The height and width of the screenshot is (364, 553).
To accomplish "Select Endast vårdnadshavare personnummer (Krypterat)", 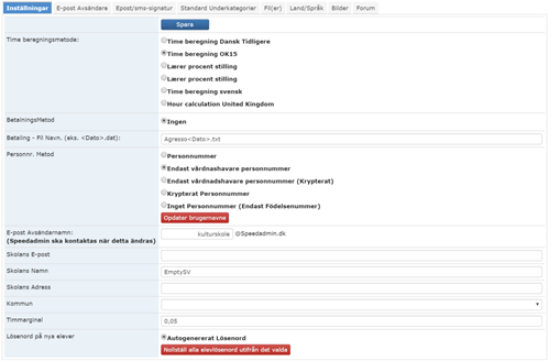I will [164, 180].
